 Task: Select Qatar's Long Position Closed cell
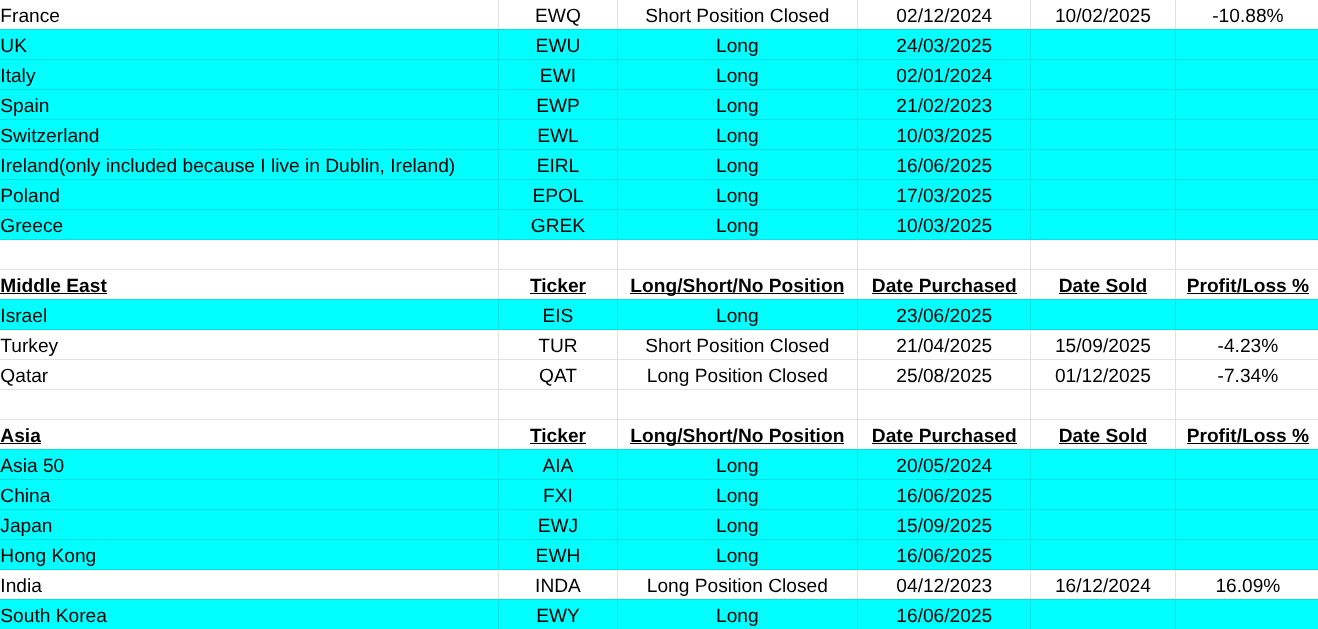point(736,376)
